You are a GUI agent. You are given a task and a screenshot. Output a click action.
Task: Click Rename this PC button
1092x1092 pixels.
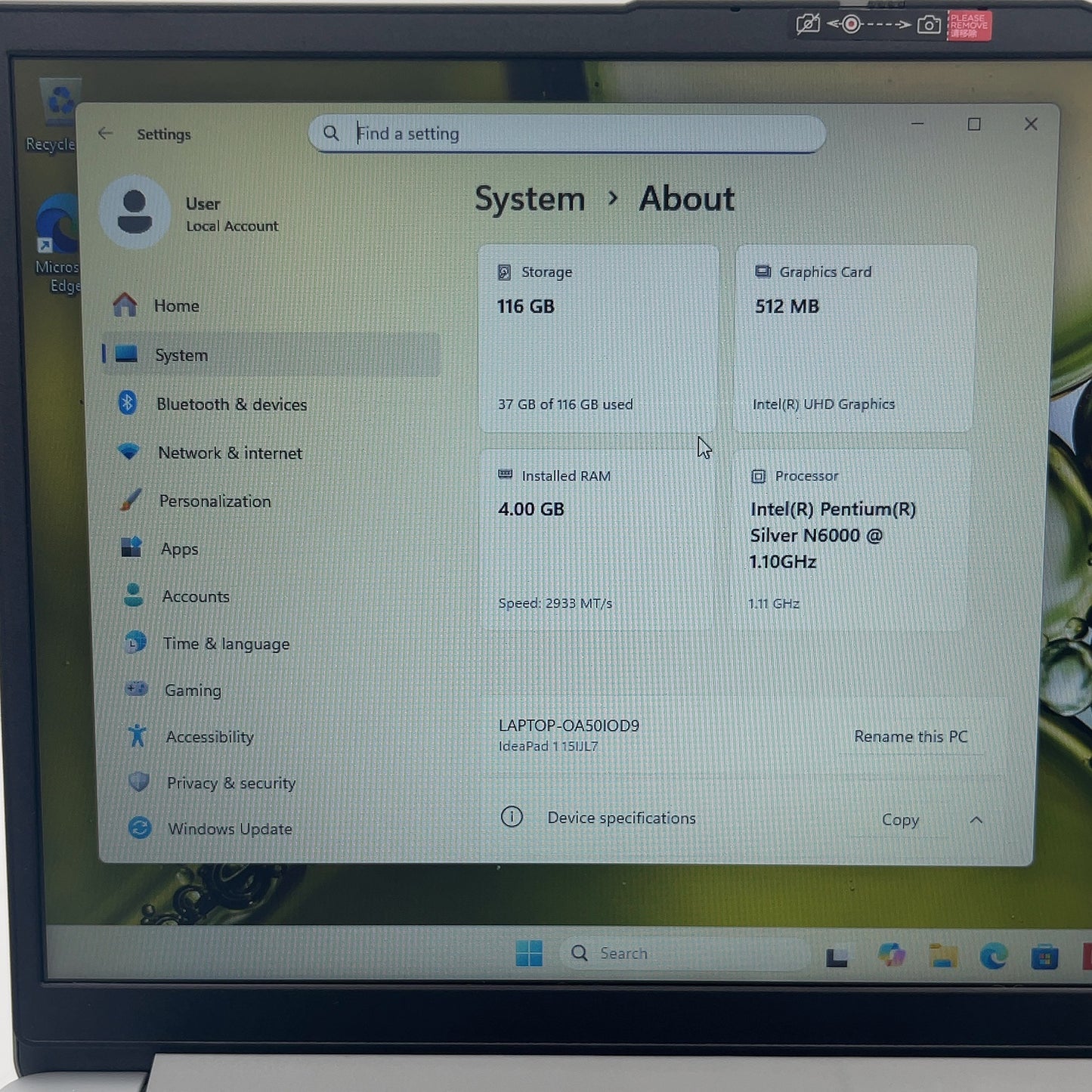[x=911, y=737]
